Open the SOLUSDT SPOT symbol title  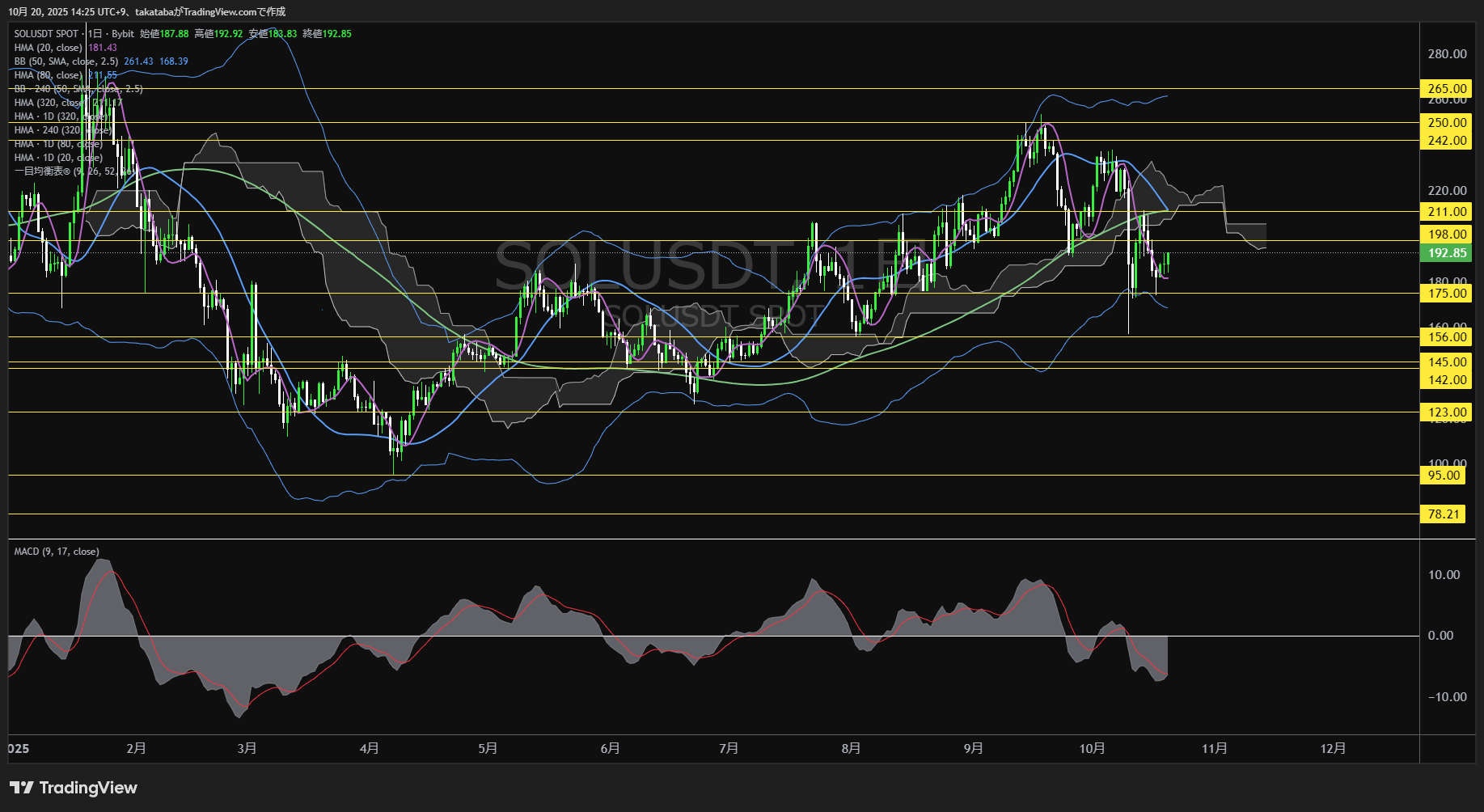pos(46,34)
